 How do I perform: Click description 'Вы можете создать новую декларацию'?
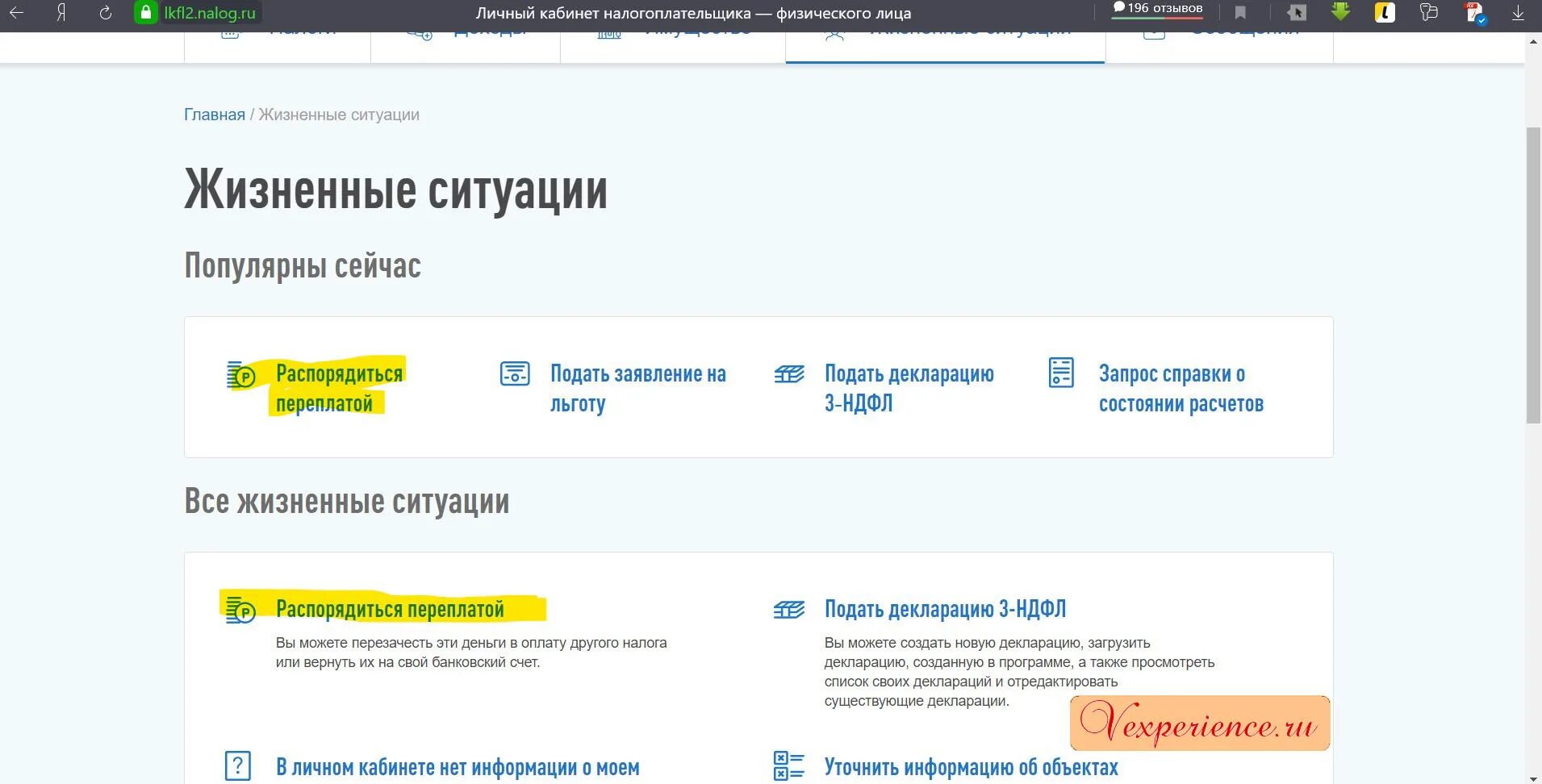click(1019, 672)
